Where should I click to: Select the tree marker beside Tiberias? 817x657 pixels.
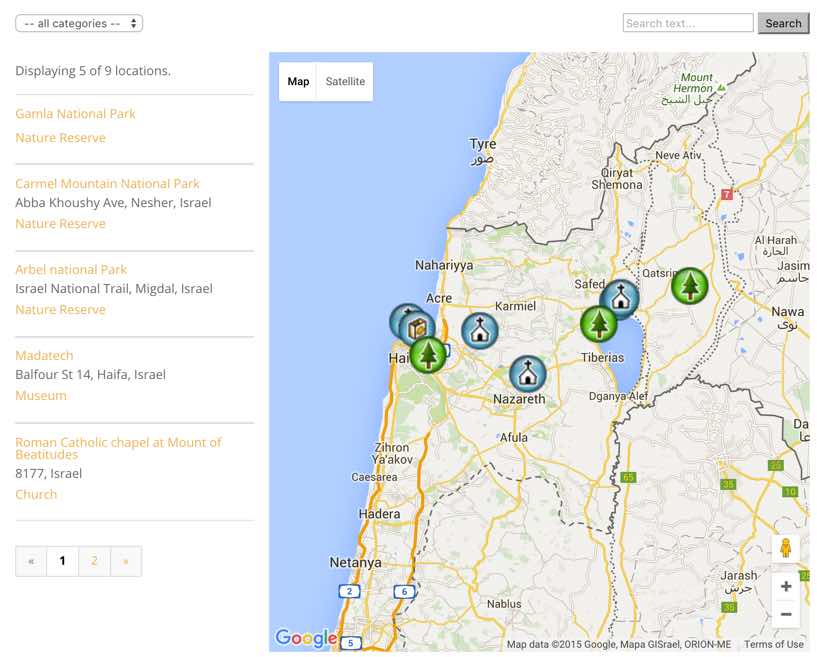click(x=598, y=324)
